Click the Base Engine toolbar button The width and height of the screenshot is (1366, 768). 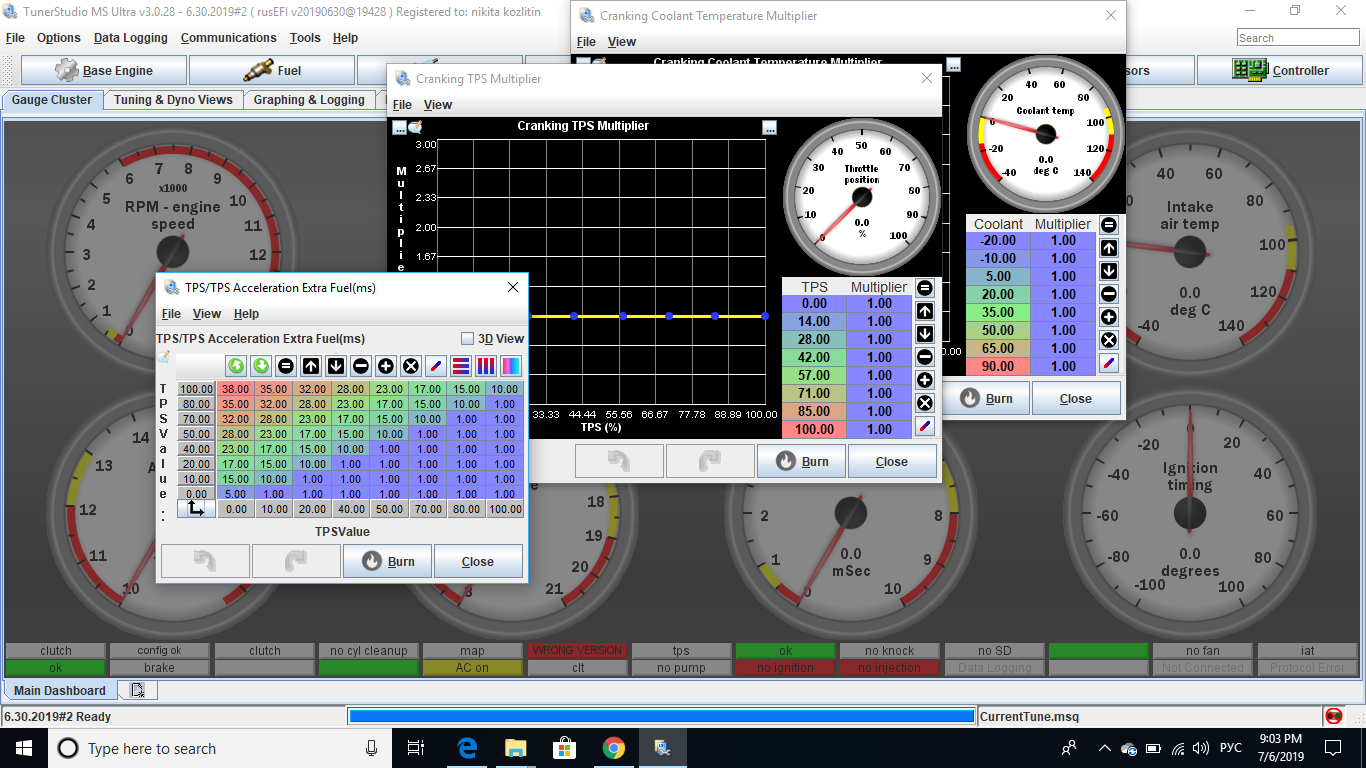pyautogui.click(x=104, y=71)
